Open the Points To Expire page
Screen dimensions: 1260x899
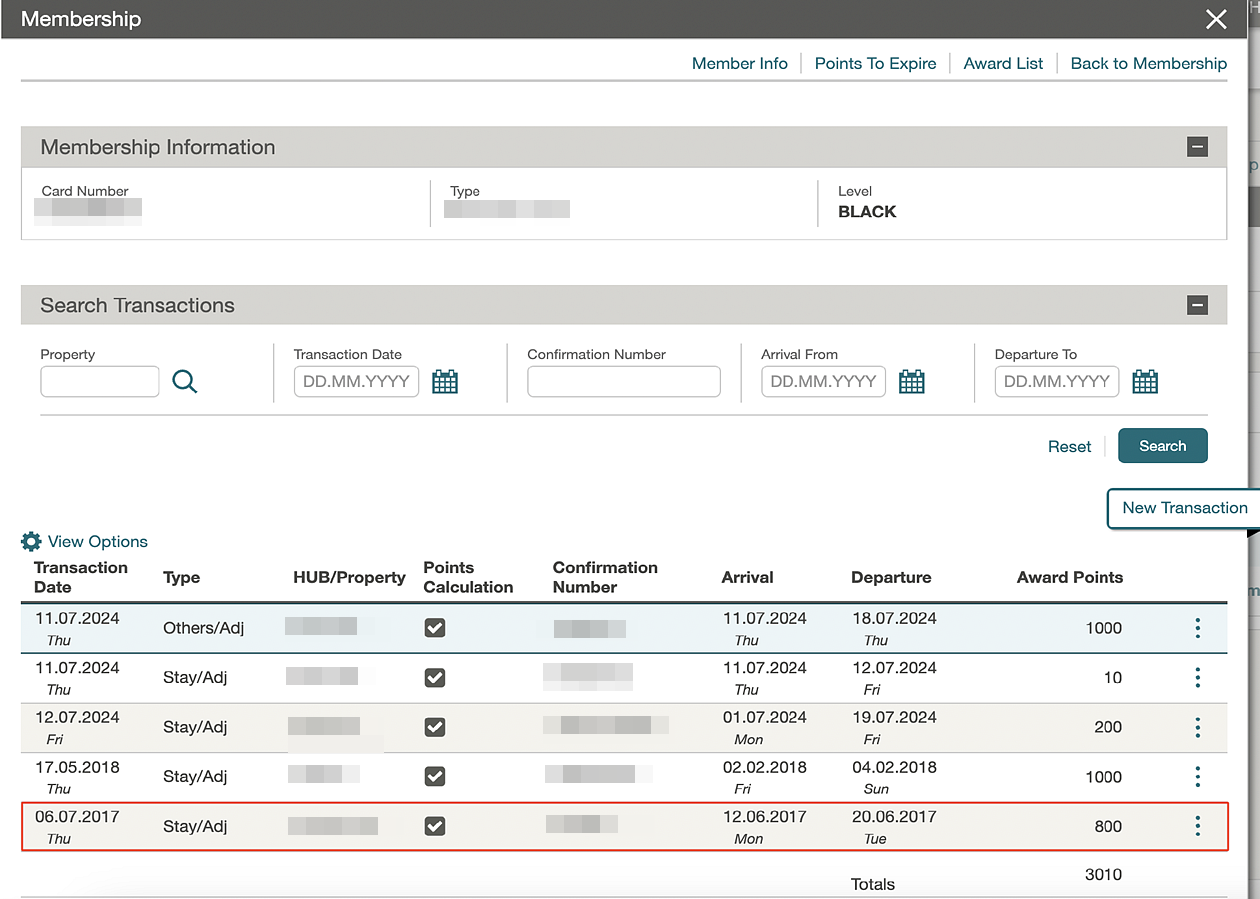875,63
